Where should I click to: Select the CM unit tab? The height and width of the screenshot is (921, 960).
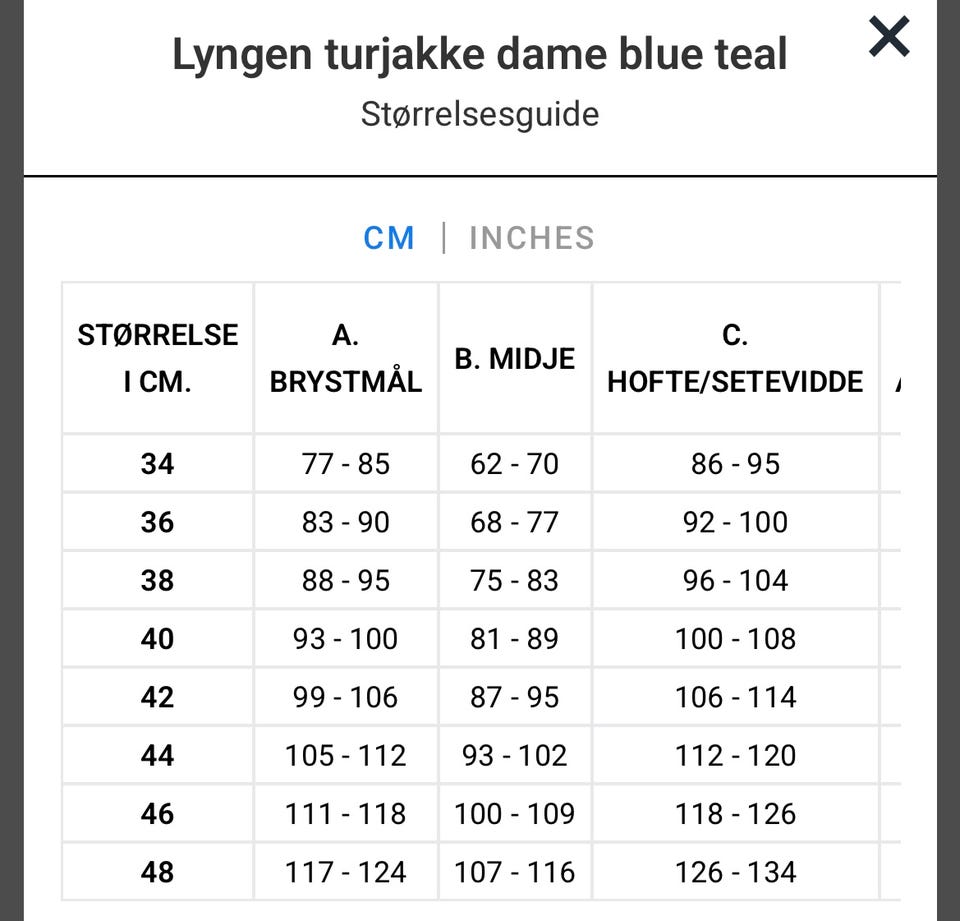pyautogui.click(x=389, y=238)
